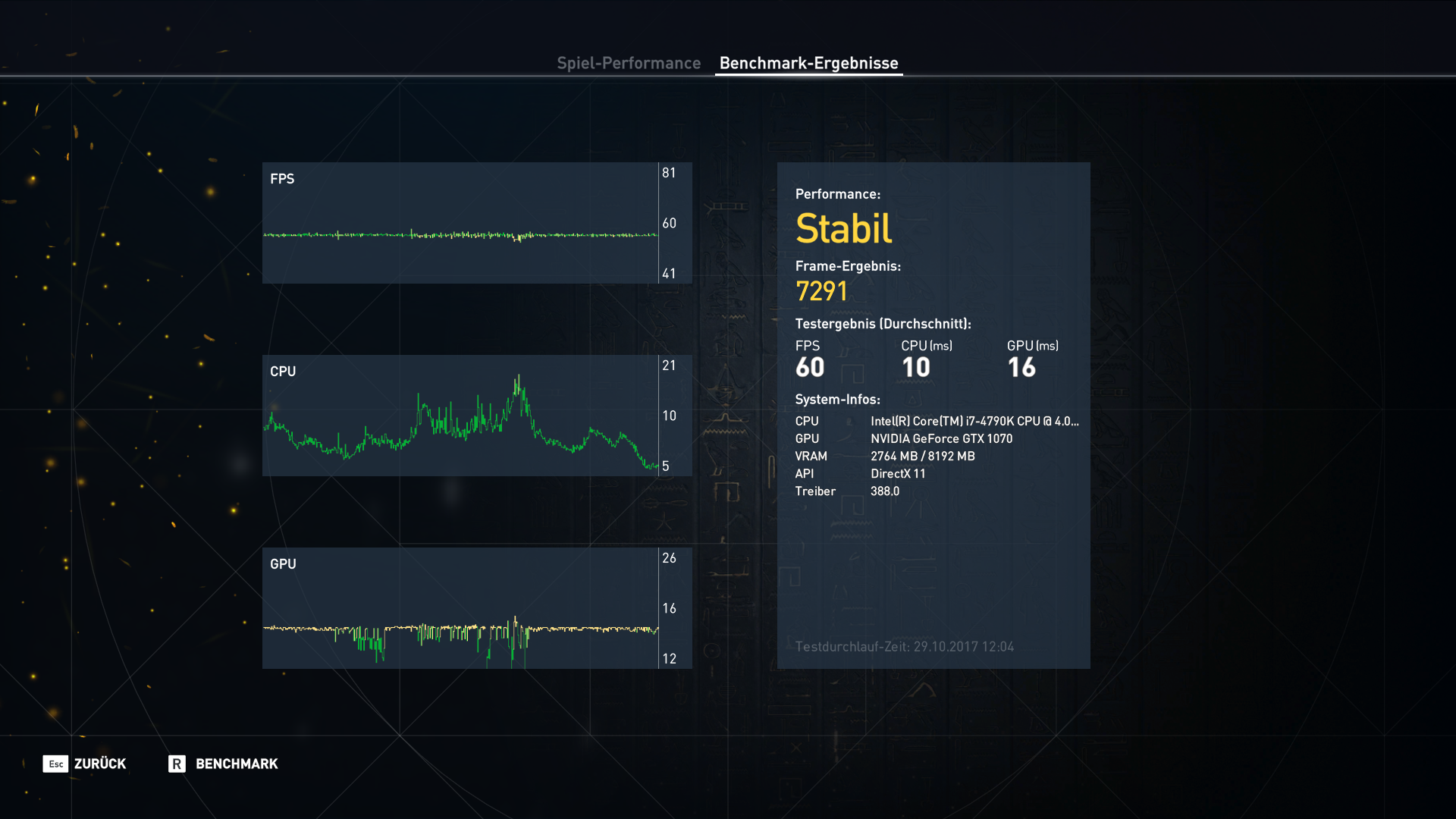Click the Testdurchlauf-Zeit timestamp
This screenshot has width=1456, height=819.
(x=904, y=647)
